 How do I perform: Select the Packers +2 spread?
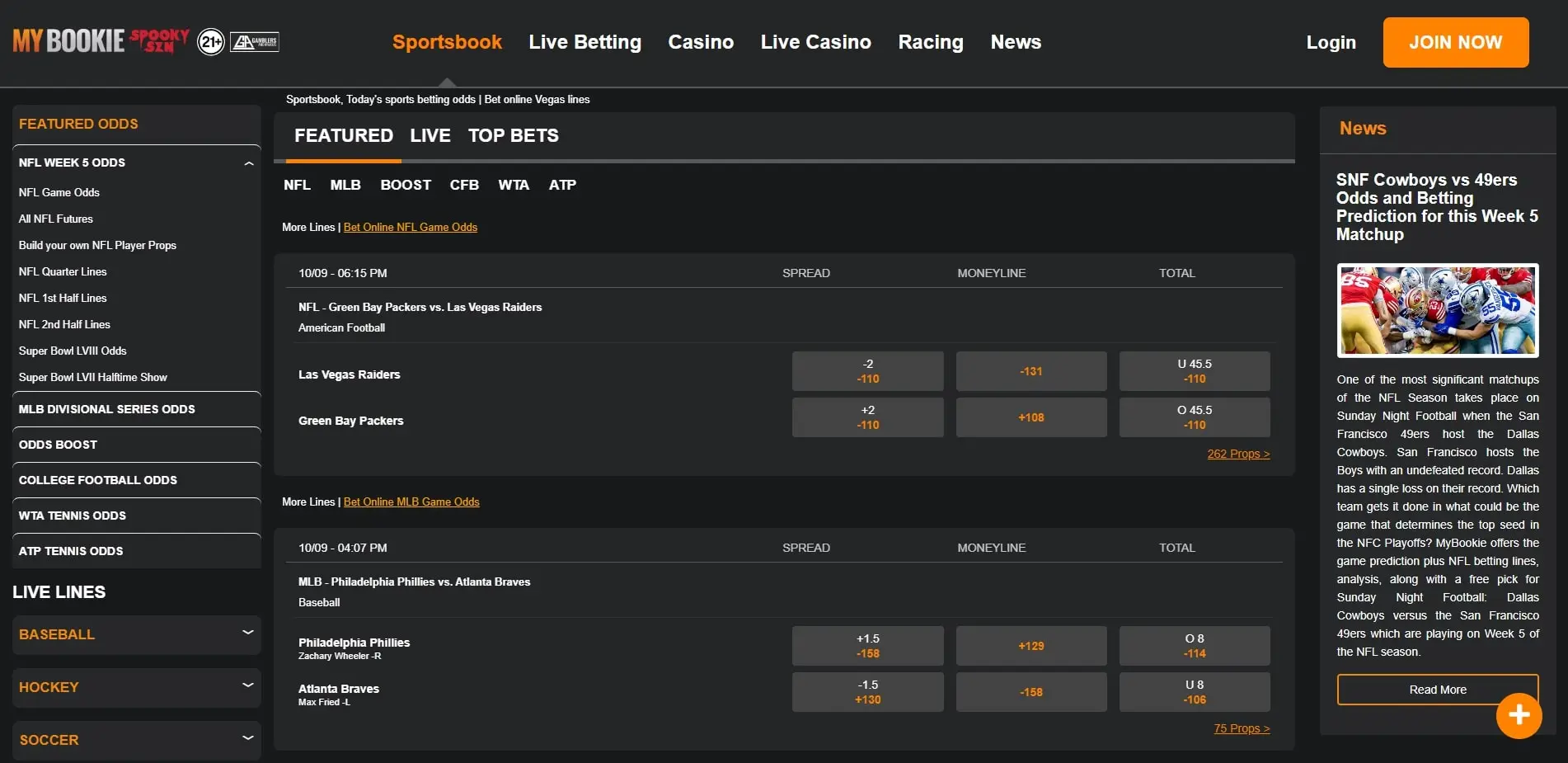[867, 417]
